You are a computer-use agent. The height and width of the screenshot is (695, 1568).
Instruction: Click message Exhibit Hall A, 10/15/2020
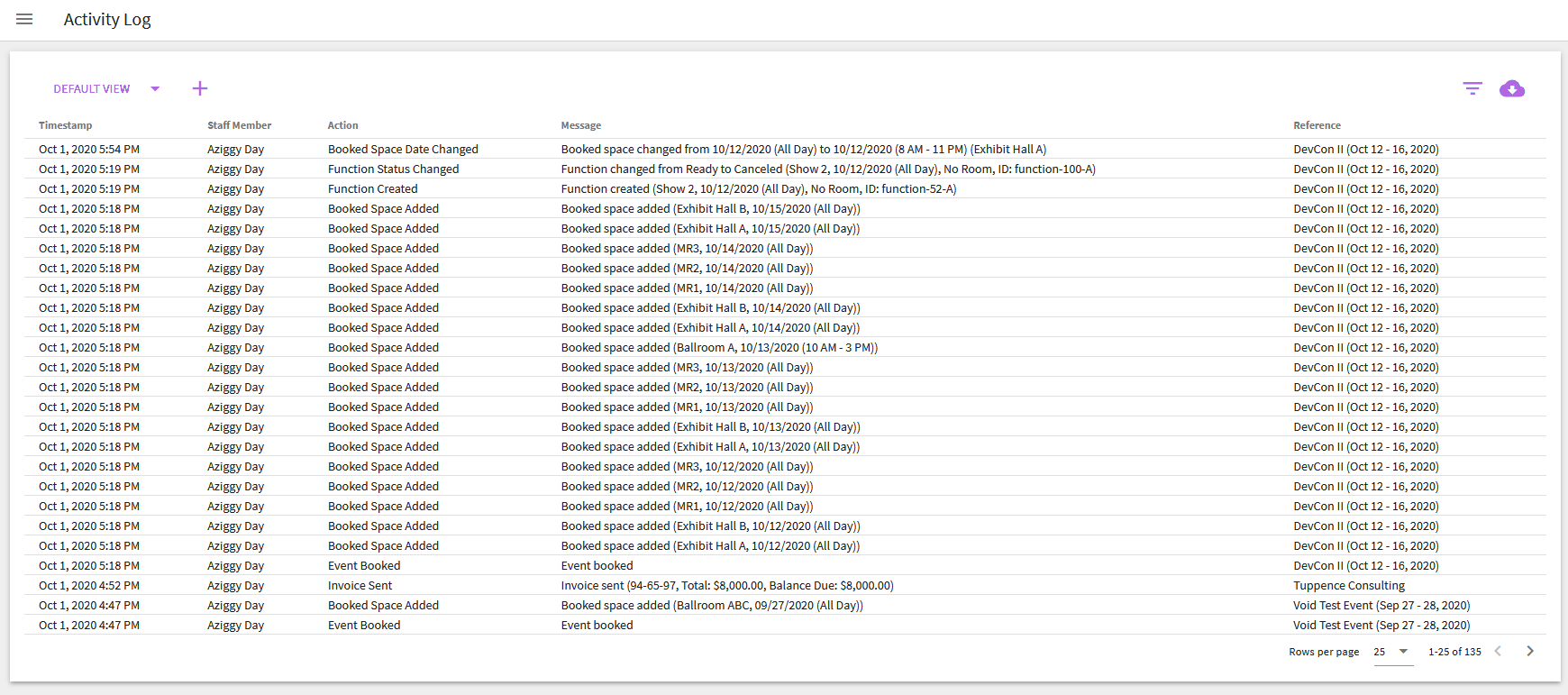click(711, 228)
